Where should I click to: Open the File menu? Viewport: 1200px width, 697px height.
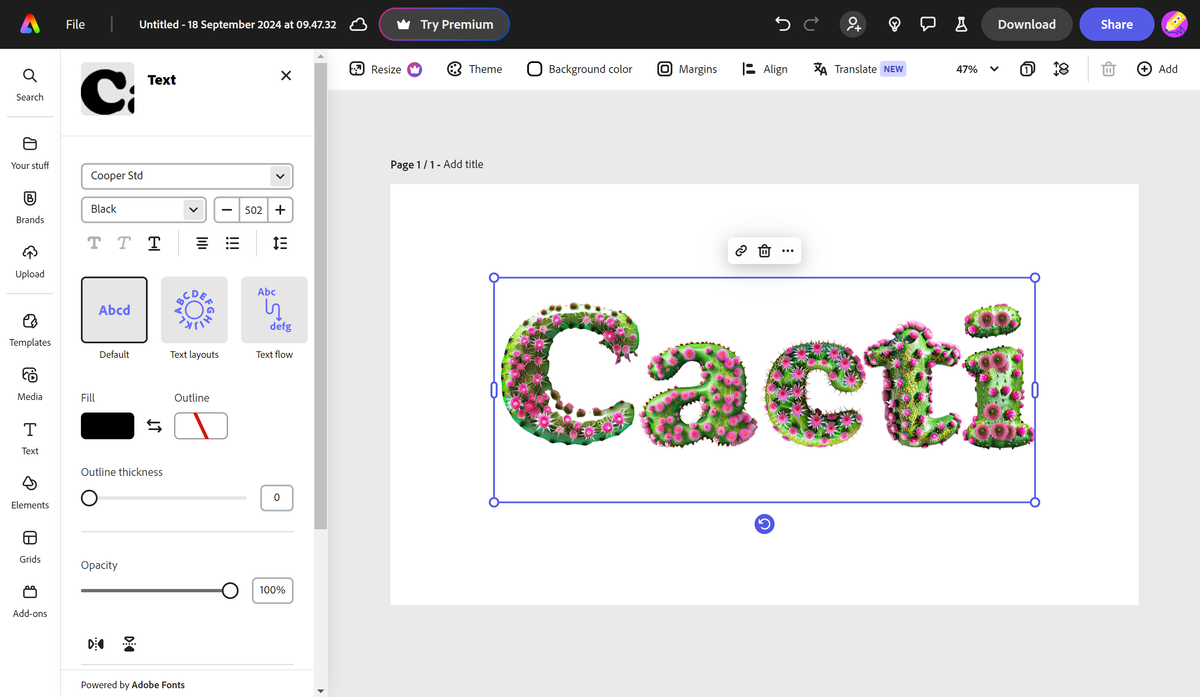[x=75, y=23]
